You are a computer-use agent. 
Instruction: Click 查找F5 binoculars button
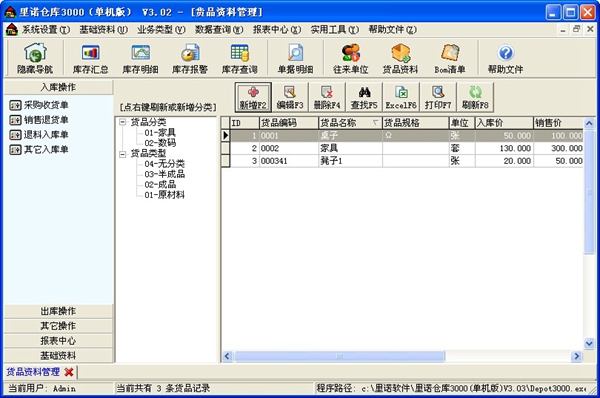coord(364,97)
